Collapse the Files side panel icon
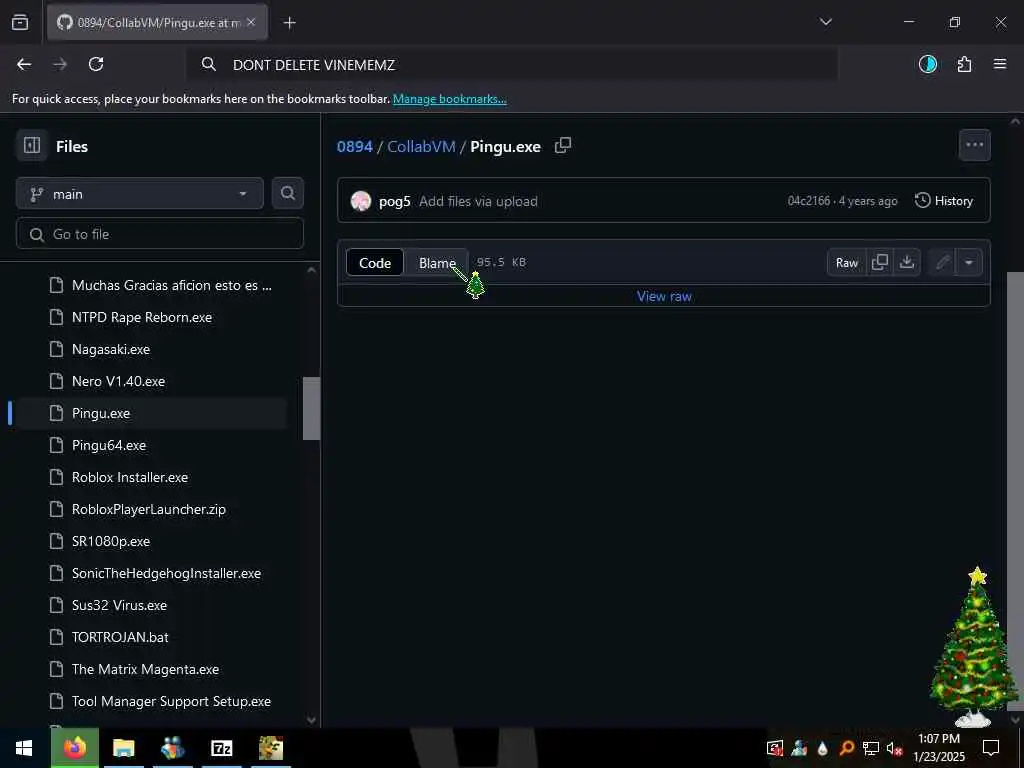Image resolution: width=1024 pixels, height=768 pixels. (32, 146)
